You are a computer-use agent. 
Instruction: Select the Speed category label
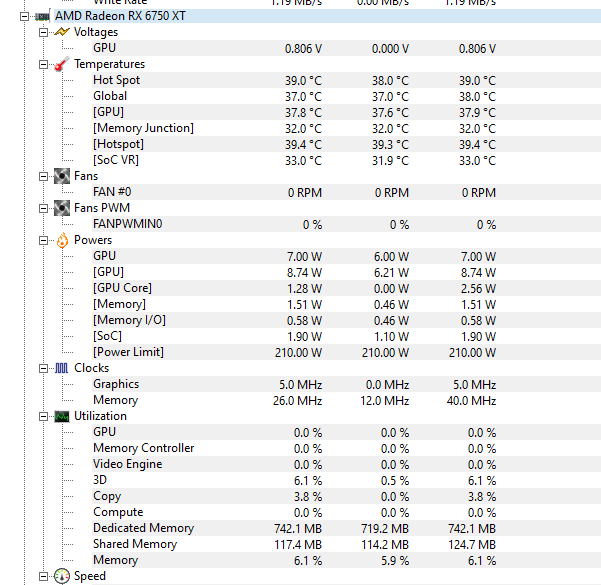(90, 576)
